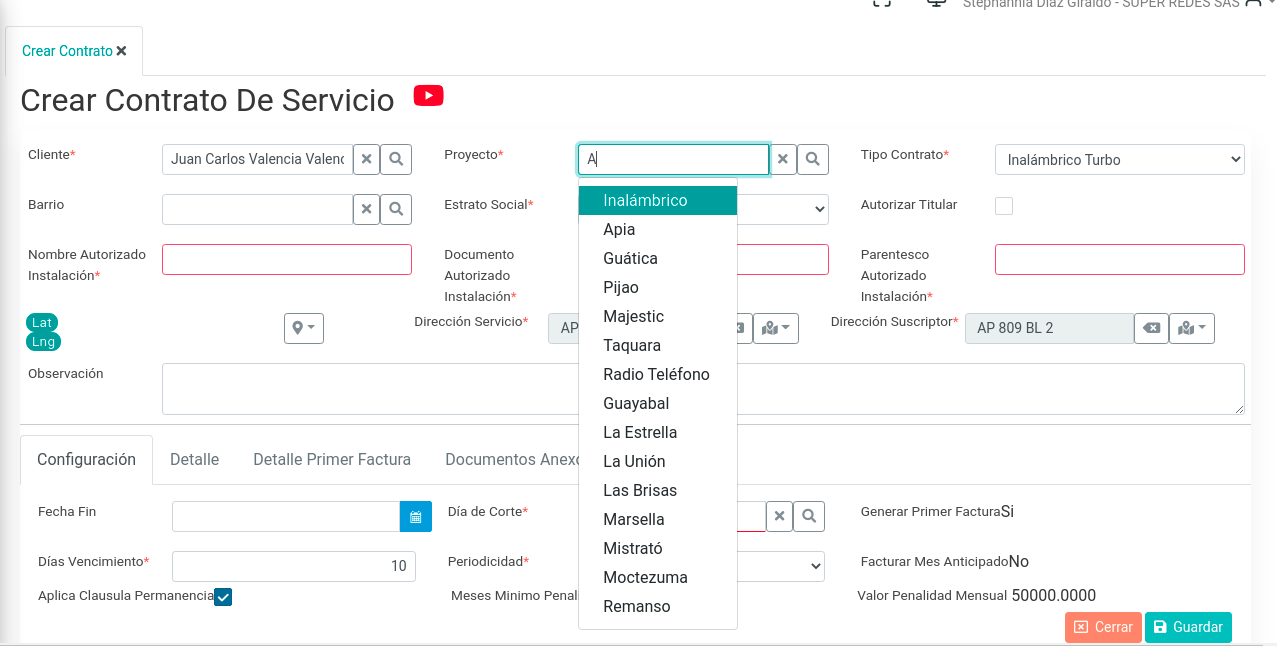Click the Lat badge
The width and height of the screenshot is (1277, 646).
(42, 322)
